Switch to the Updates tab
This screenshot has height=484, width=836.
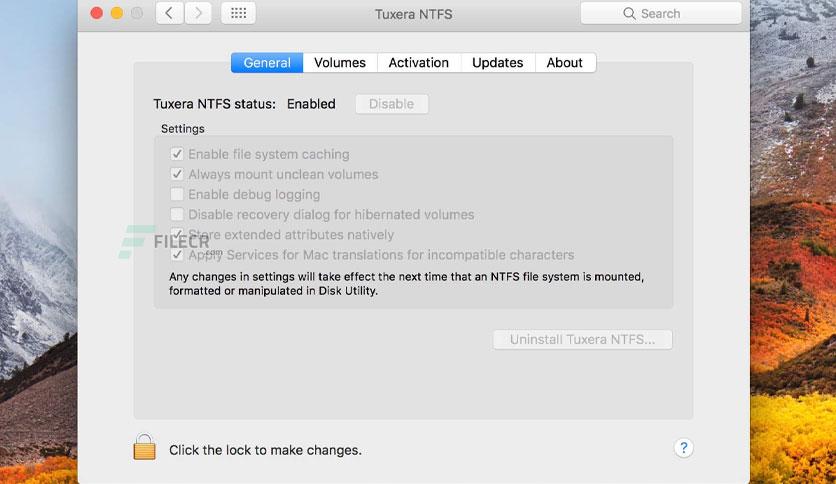[x=498, y=63]
